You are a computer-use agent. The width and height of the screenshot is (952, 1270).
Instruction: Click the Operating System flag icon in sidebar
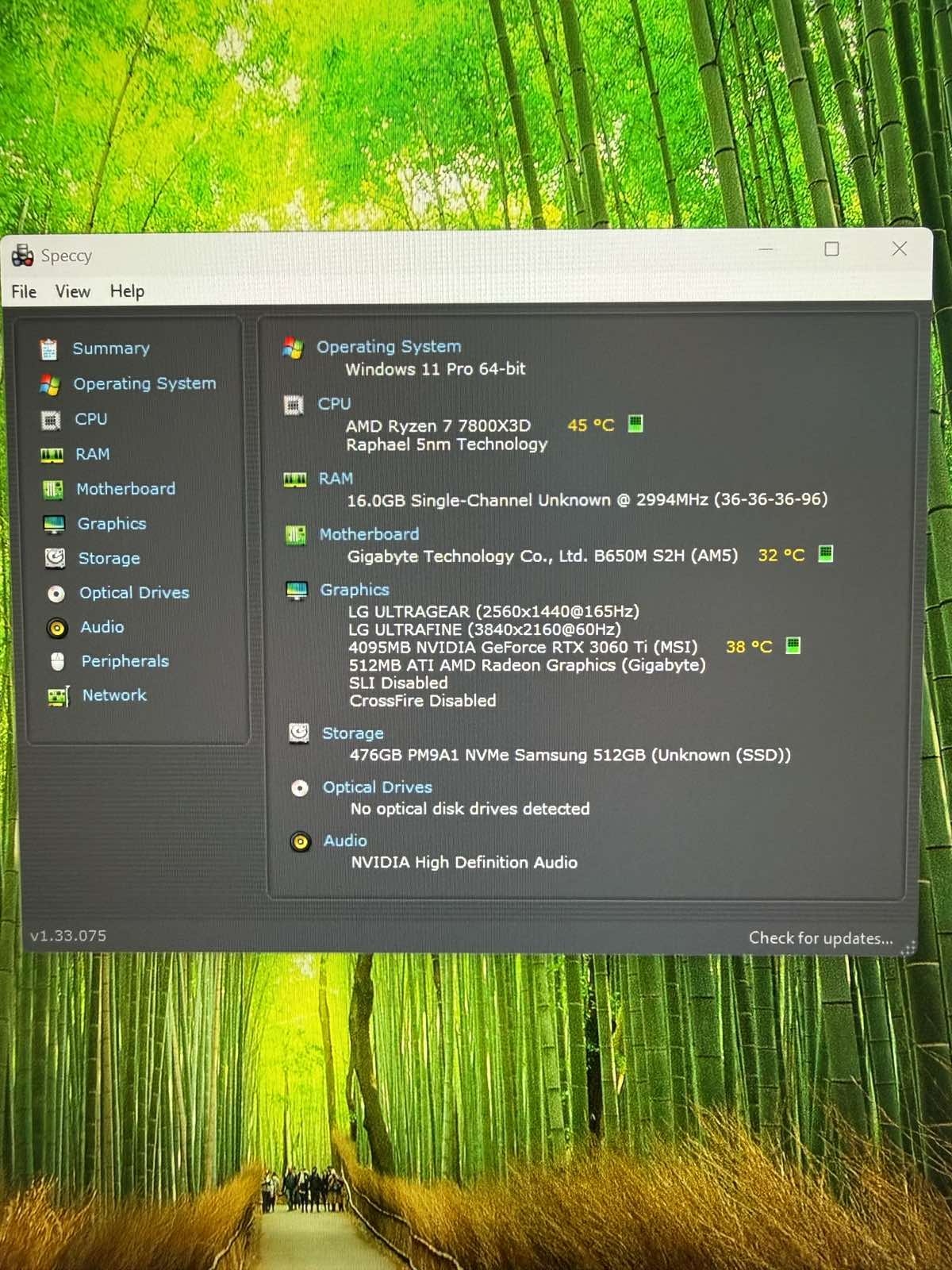[x=49, y=384]
